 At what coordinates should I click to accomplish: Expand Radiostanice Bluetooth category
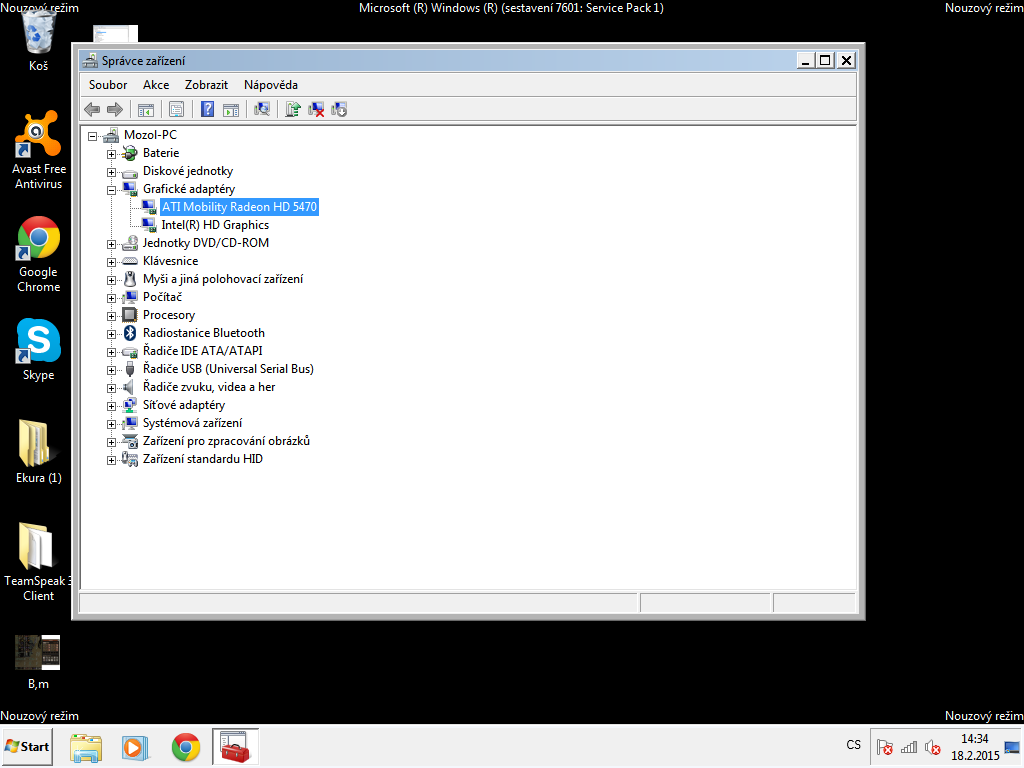point(112,334)
